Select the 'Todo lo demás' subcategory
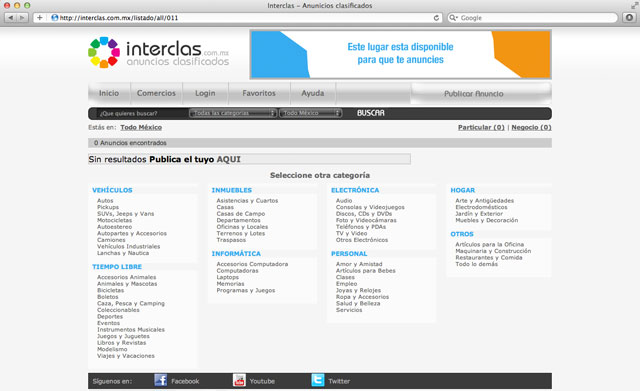This screenshot has width=640, height=391. click(477, 264)
